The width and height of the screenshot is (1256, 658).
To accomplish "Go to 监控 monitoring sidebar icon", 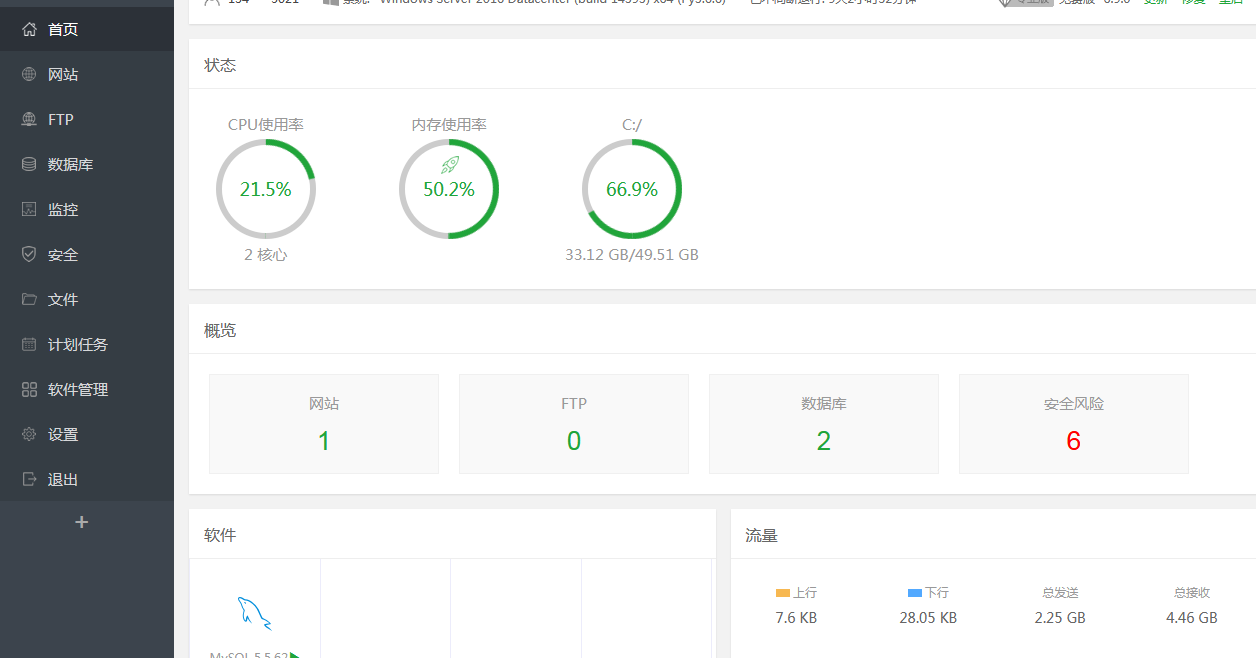I will [x=29, y=209].
